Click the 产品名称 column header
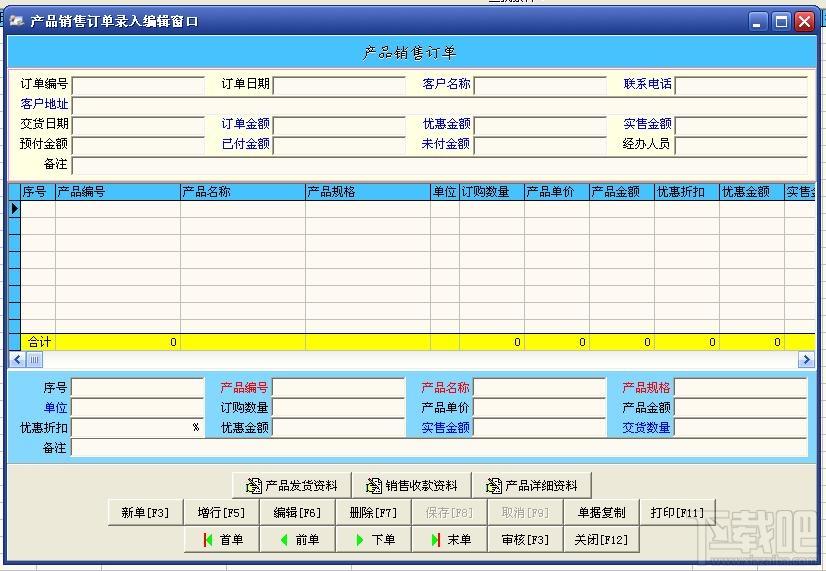The image size is (826, 571). (242, 192)
